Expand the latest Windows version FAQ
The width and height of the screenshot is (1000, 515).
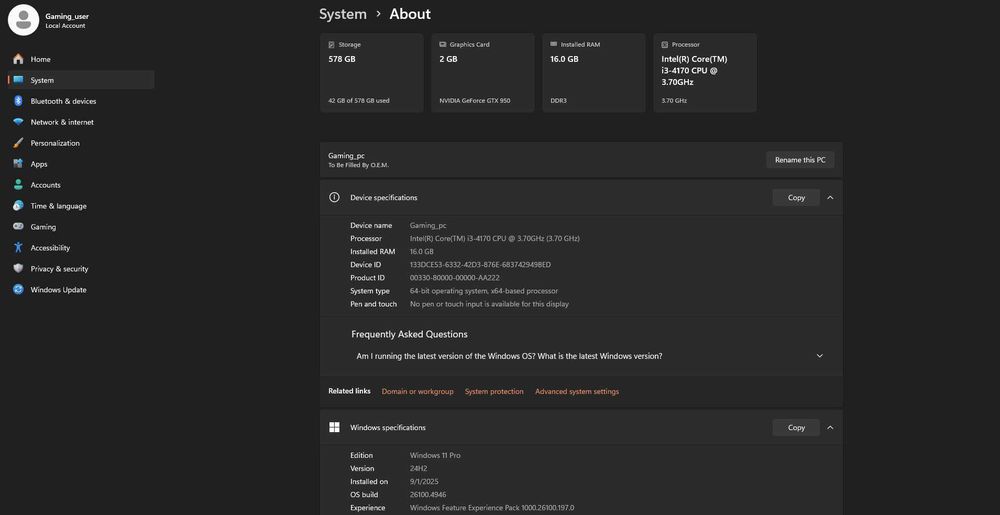(819, 356)
